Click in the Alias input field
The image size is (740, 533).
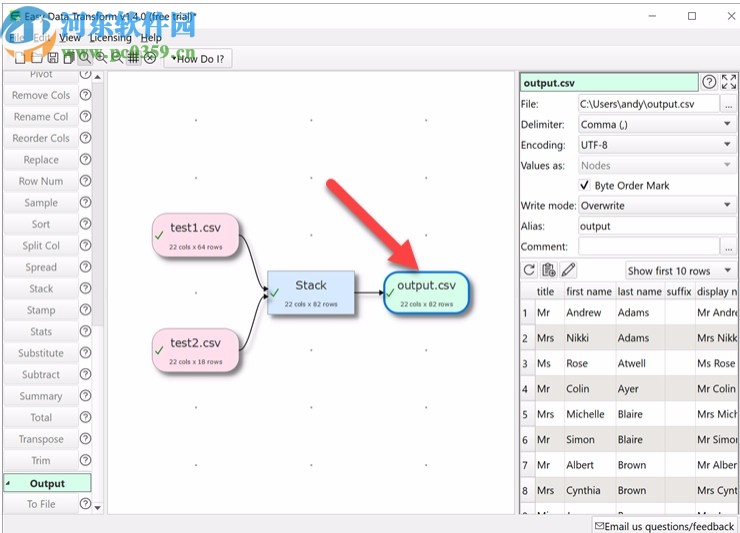click(656, 226)
